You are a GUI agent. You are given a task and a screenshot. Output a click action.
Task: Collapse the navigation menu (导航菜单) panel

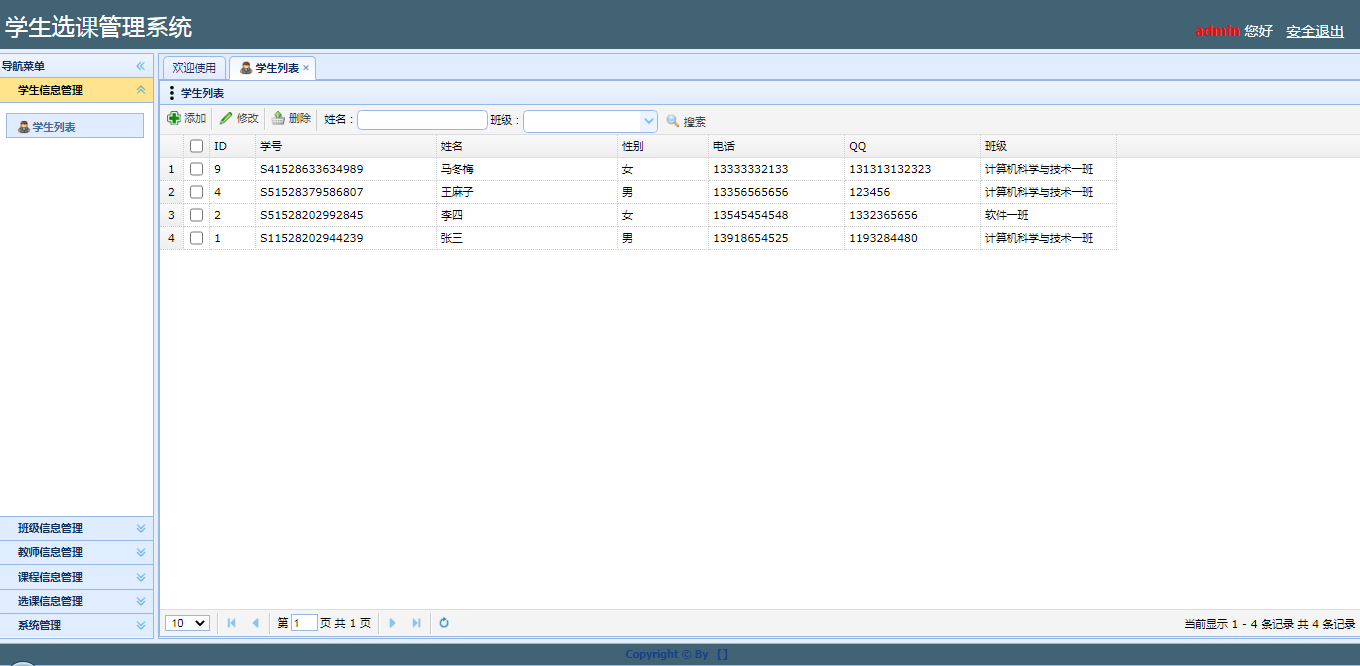[141, 66]
